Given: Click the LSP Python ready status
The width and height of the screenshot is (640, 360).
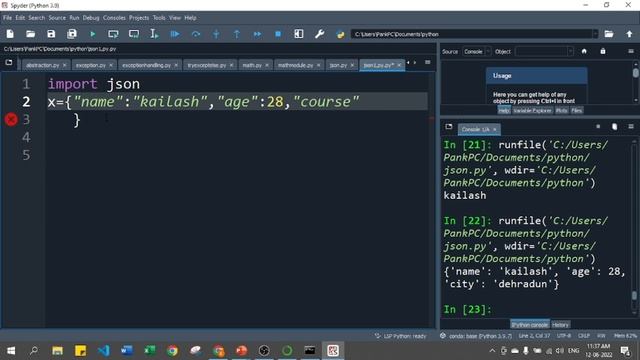Looking at the screenshot, I should 400,336.
